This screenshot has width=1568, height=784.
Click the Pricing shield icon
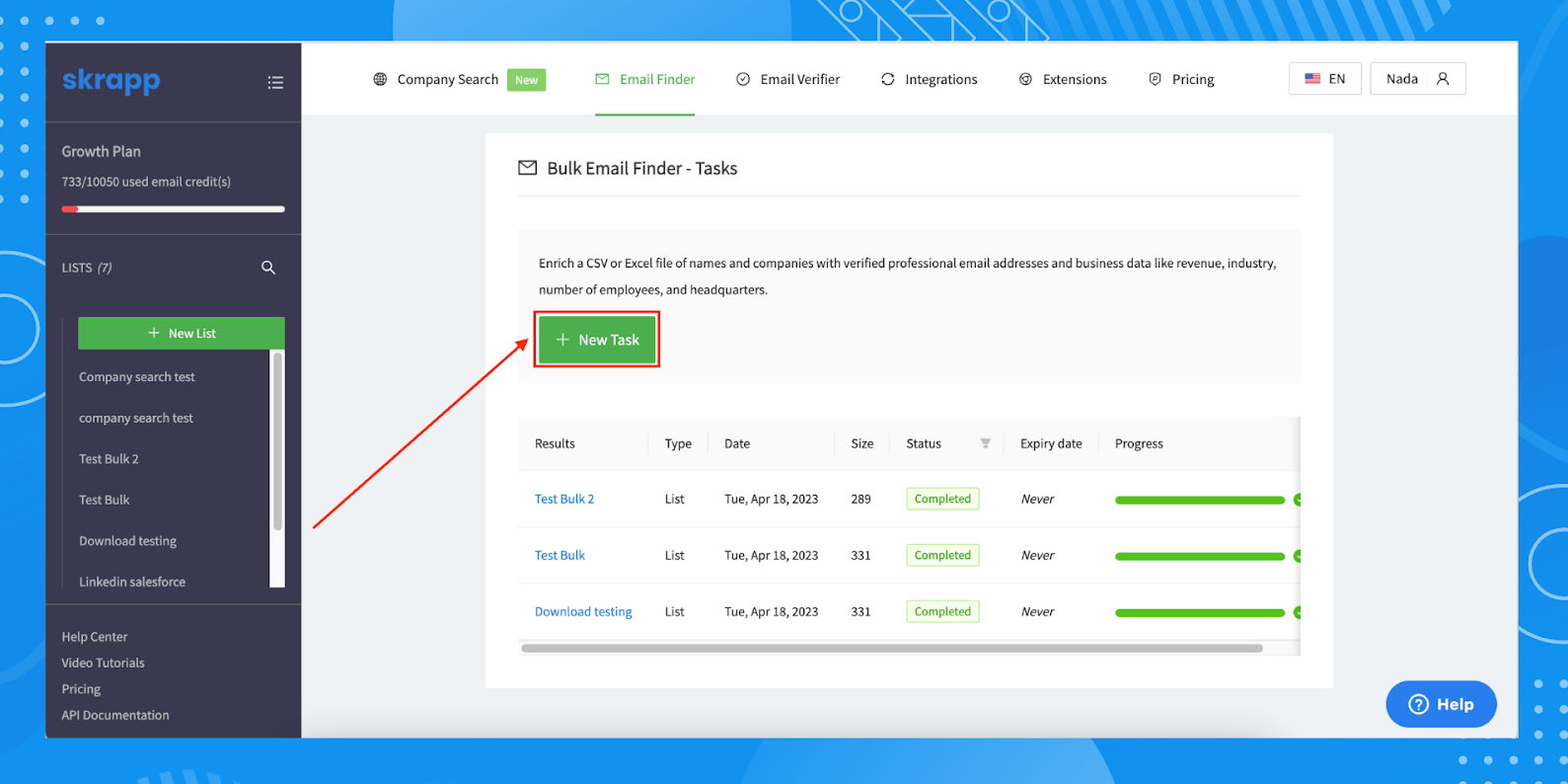click(1155, 79)
